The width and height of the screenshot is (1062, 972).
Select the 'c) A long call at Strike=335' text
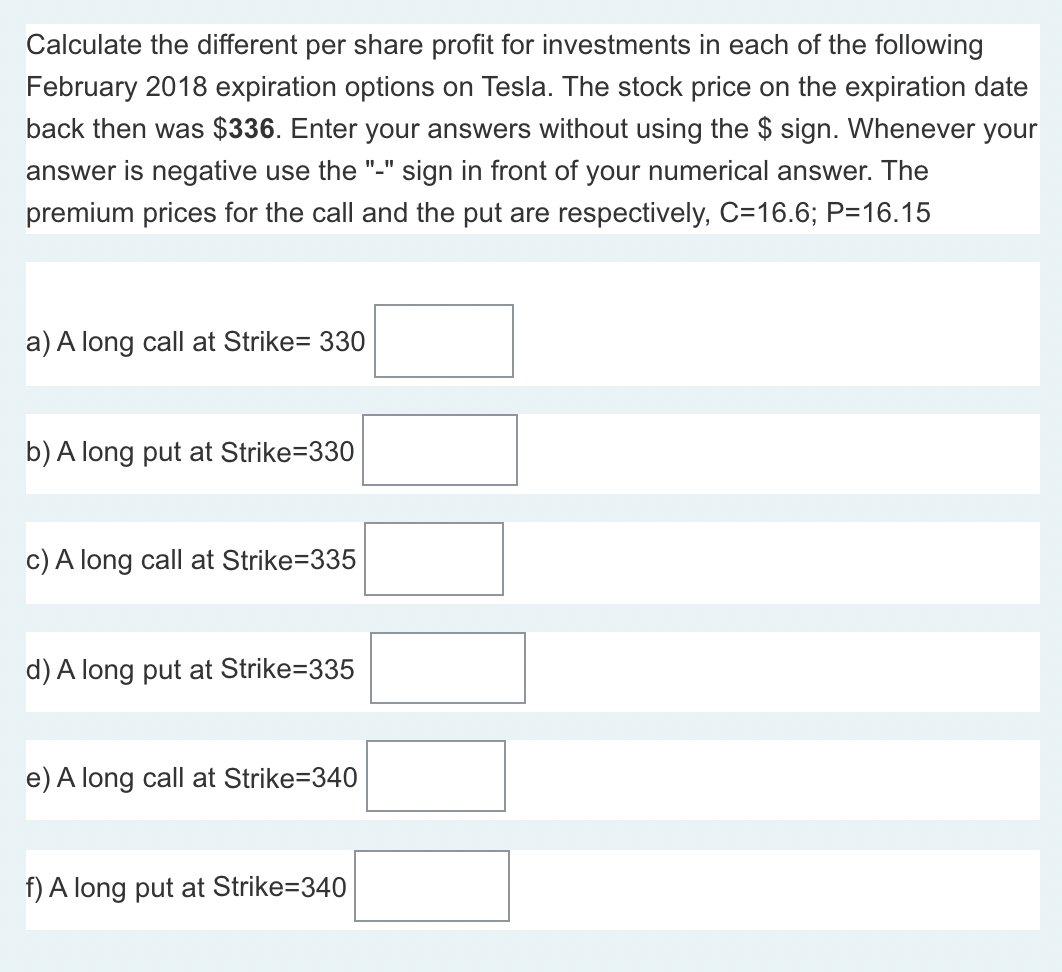tap(191, 560)
